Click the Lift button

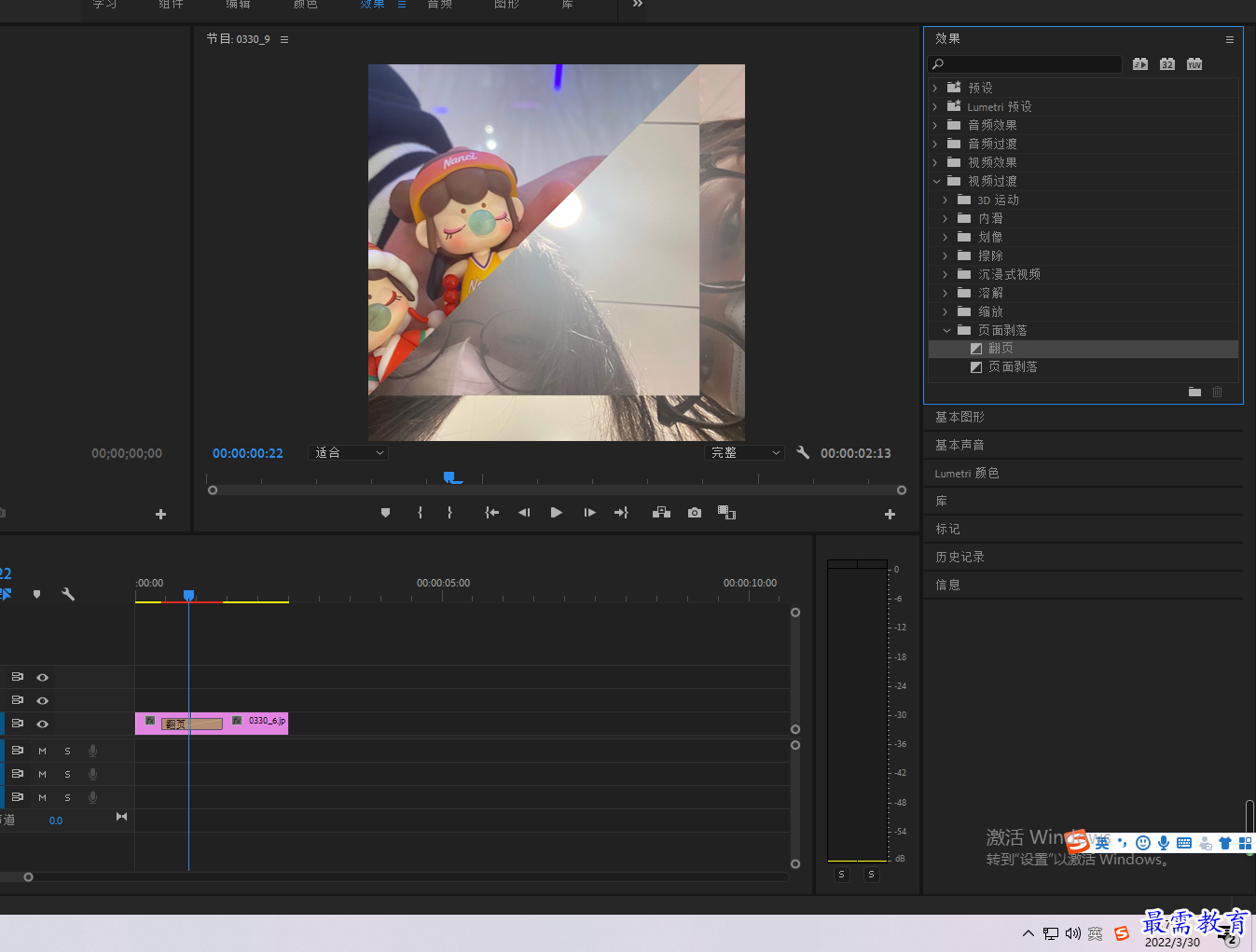pos(662,513)
